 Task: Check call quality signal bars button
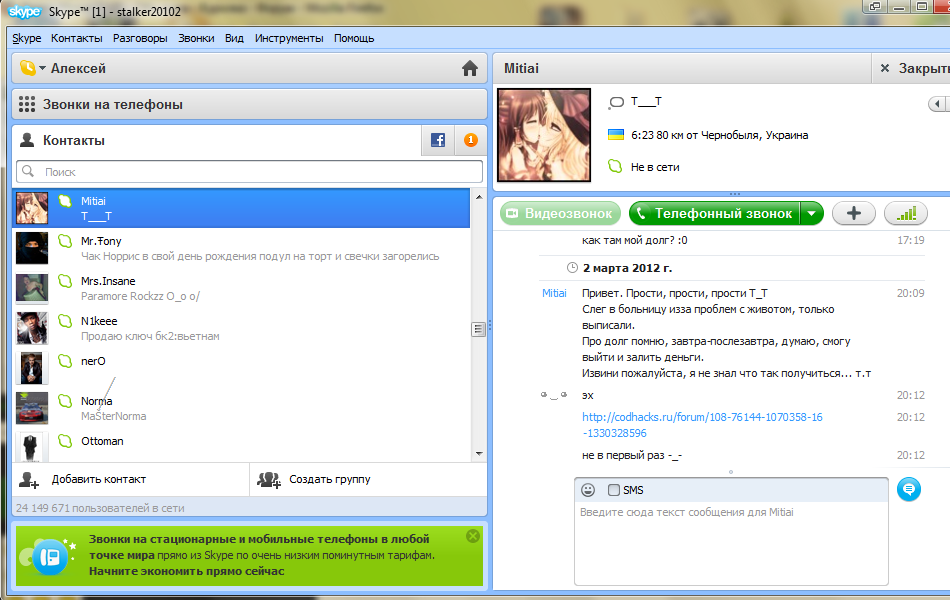(905, 213)
